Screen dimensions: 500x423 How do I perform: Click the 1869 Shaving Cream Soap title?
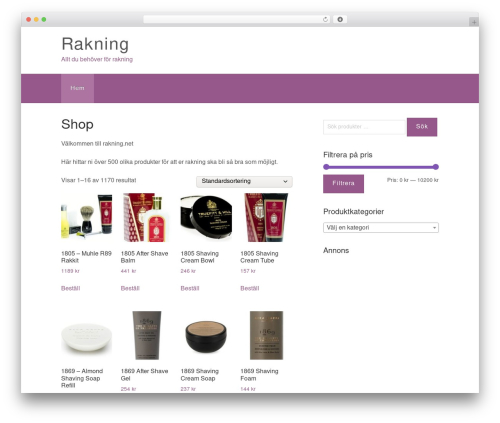click(200, 375)
